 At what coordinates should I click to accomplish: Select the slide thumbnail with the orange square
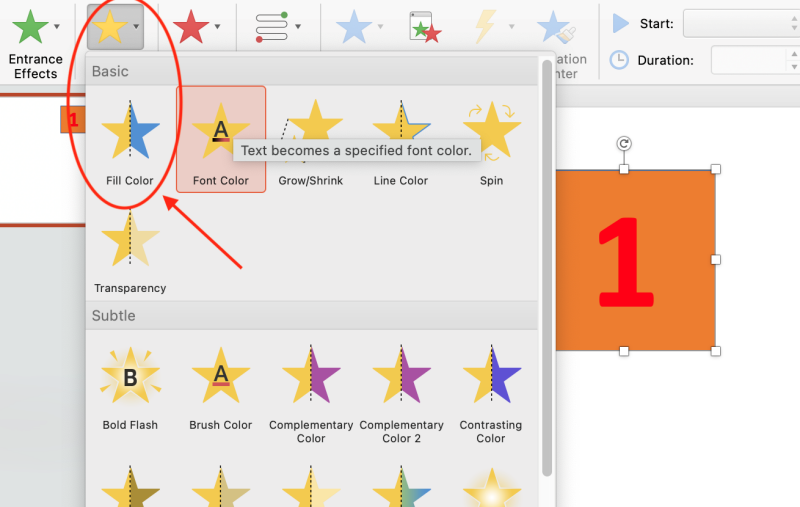pos(72,120)
